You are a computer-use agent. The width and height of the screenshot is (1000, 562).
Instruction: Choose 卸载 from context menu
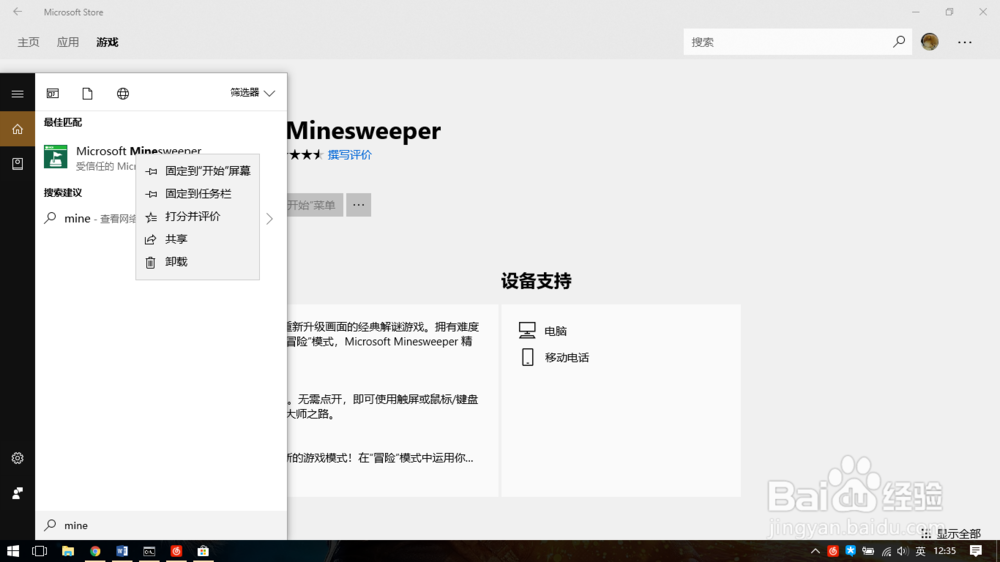[198, 262]
